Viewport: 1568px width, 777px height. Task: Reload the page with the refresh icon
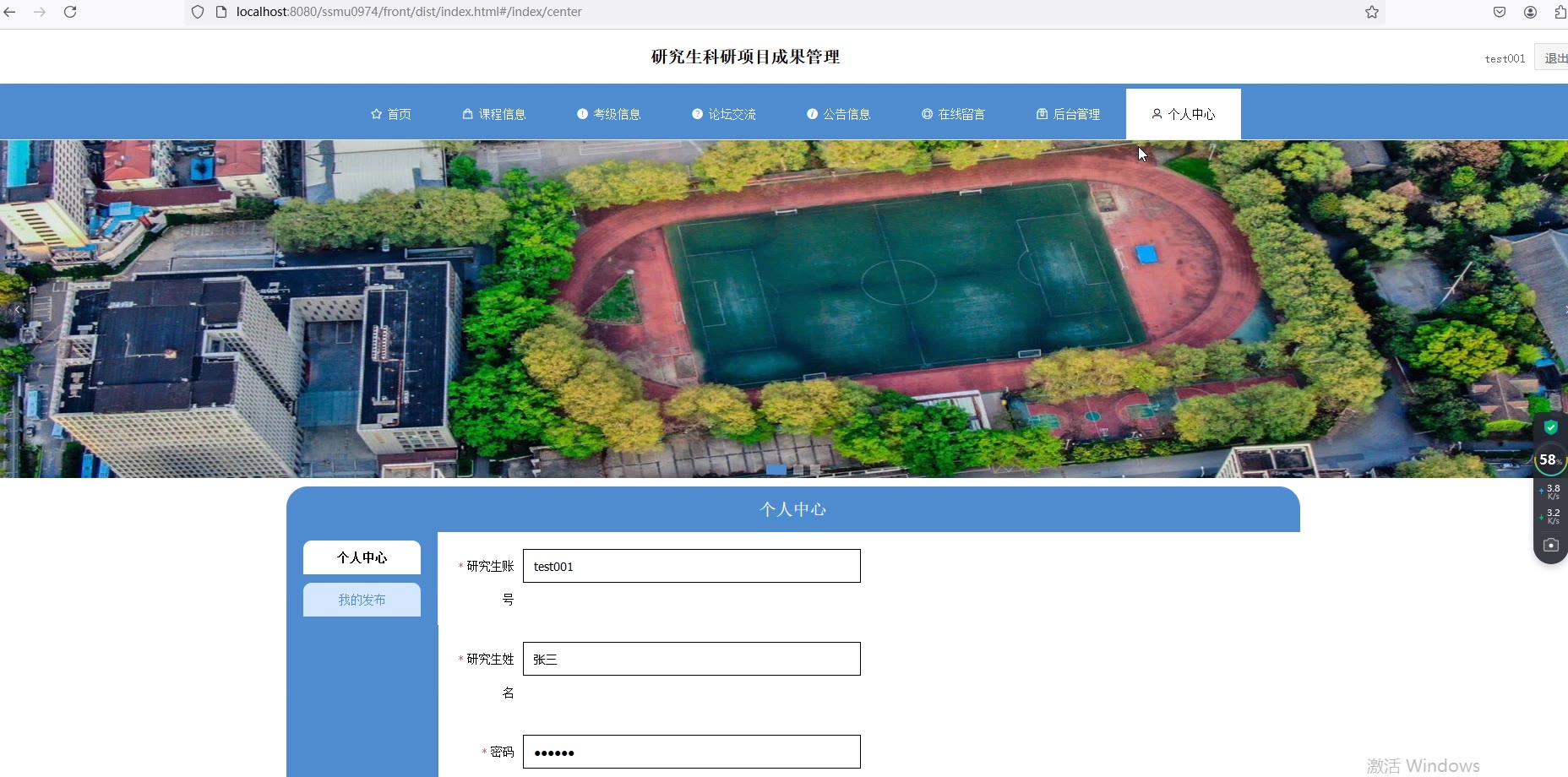[x=70, y=12]
